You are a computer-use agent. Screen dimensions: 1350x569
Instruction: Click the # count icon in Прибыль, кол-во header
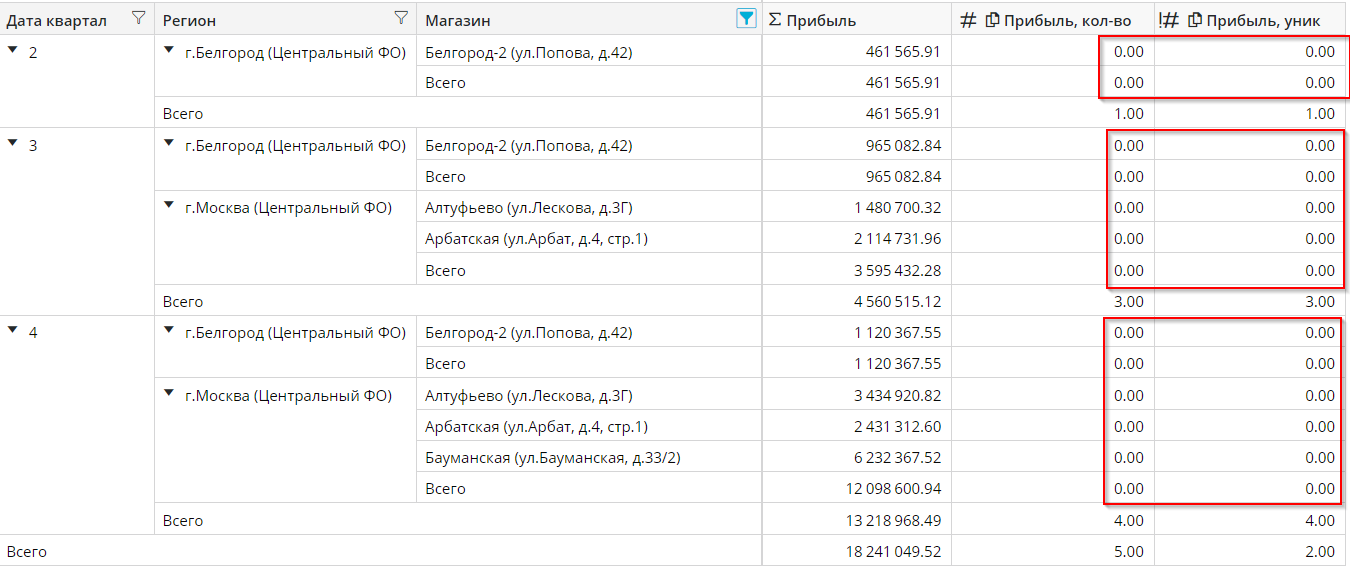point(967,20)
